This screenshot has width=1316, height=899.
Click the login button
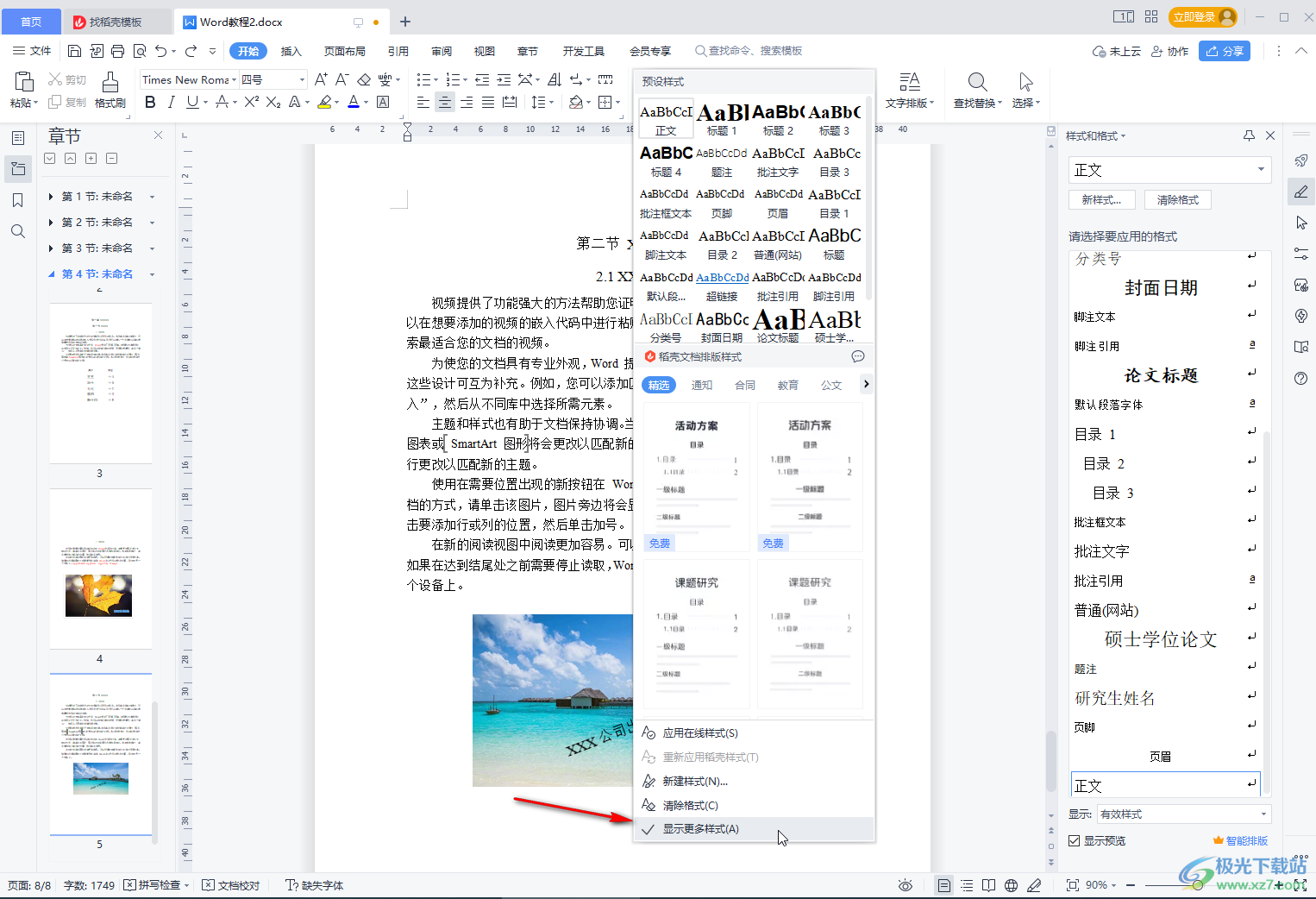tap(1204, 16)
